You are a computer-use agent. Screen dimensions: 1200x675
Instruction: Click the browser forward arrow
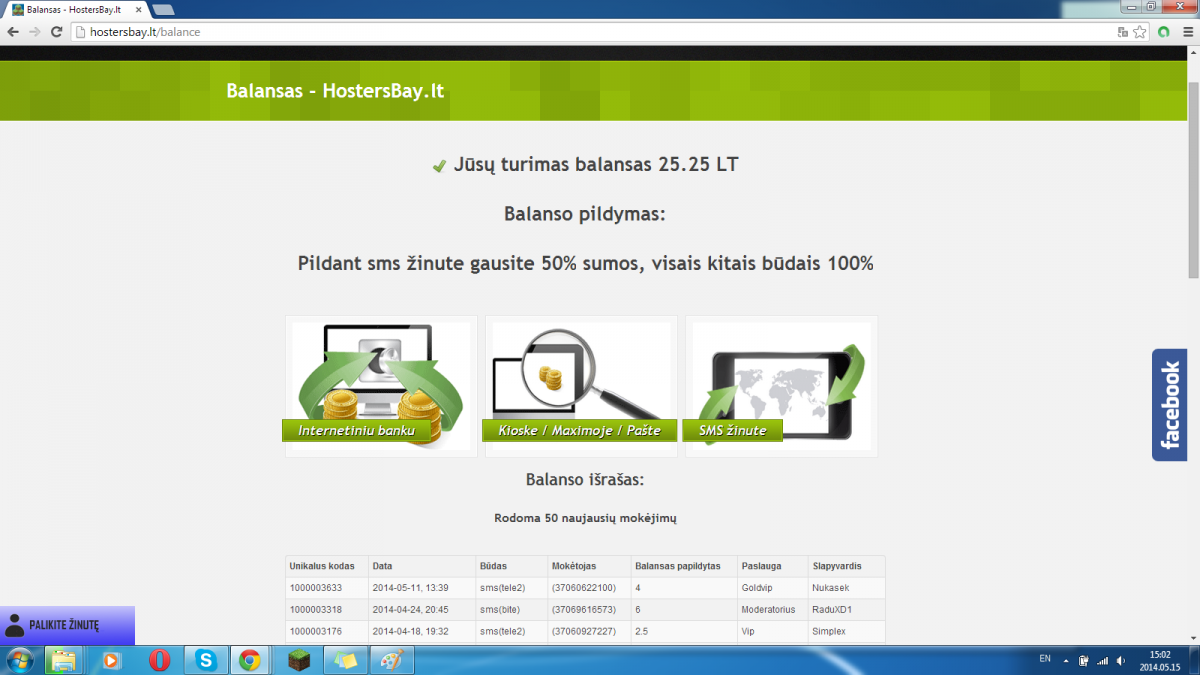click(35, 32)
